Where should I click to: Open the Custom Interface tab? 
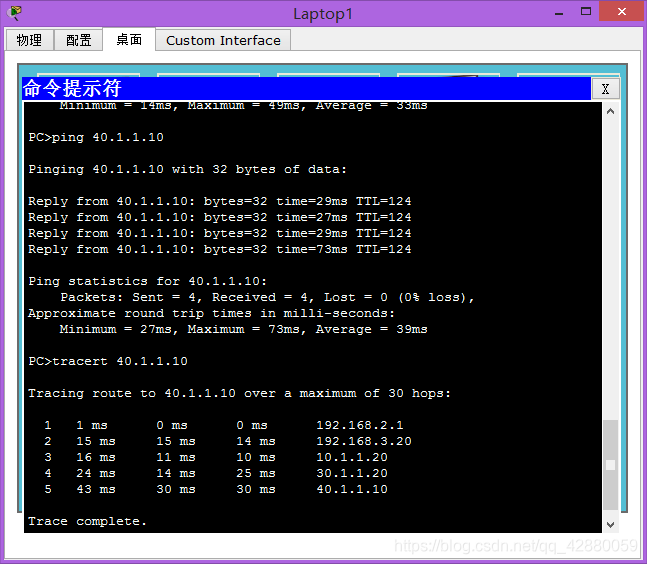[223, 40]
